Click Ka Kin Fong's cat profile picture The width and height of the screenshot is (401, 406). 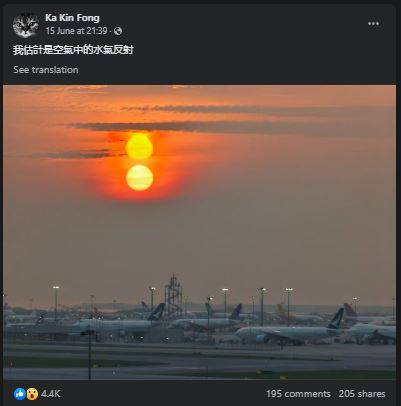26,25
